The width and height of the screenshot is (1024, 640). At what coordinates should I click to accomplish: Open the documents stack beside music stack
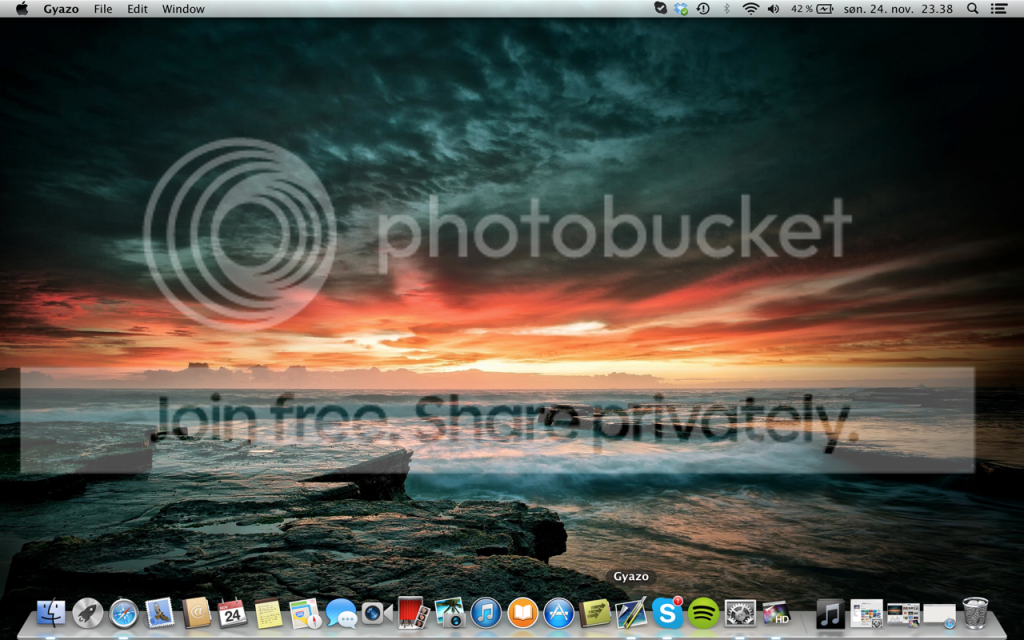(867, 613)
